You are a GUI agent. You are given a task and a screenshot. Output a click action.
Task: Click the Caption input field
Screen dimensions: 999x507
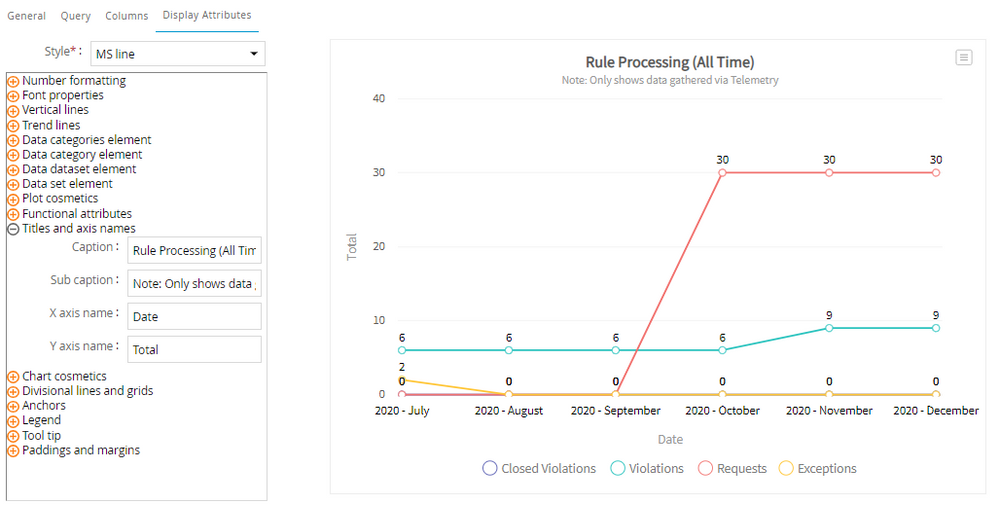195,250
